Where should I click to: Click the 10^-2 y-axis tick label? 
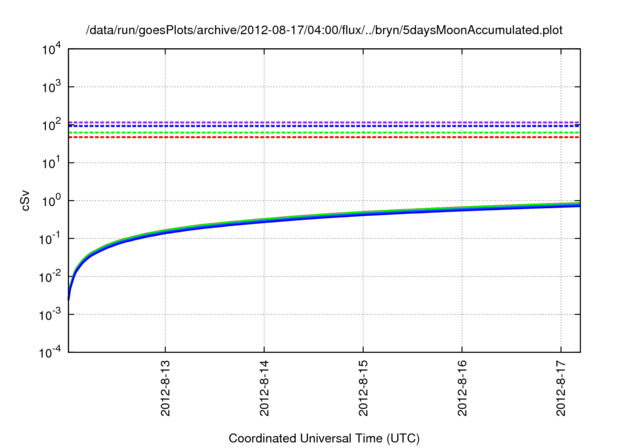[50, 276]
